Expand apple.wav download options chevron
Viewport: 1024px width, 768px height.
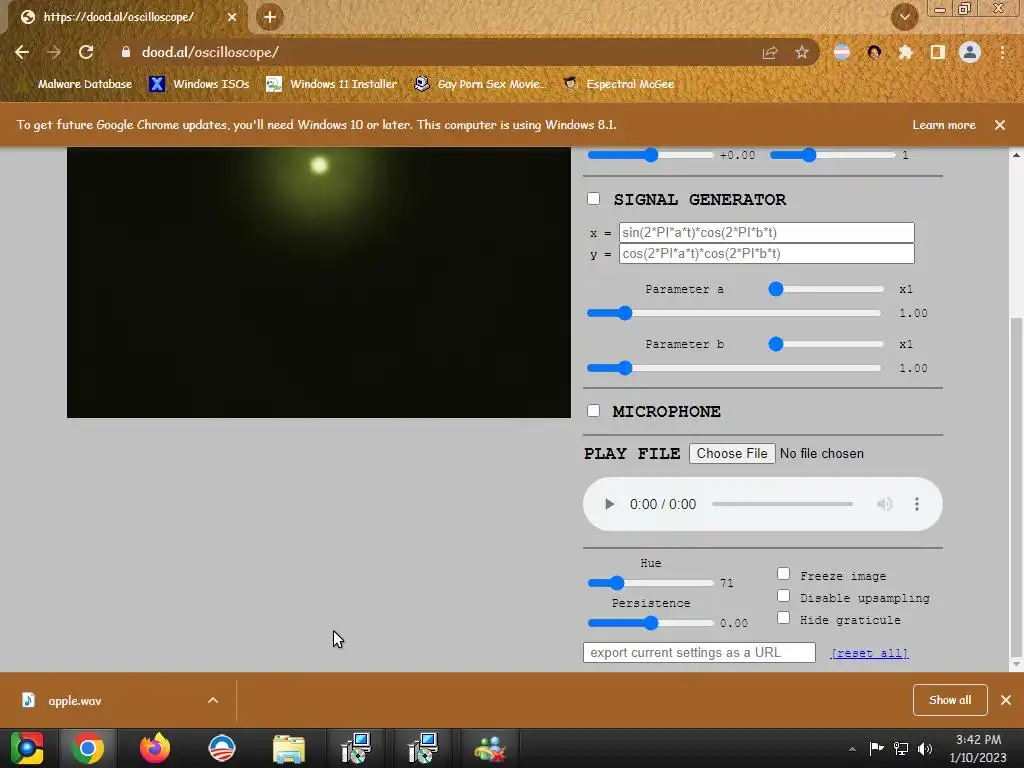tap(213, 700)
